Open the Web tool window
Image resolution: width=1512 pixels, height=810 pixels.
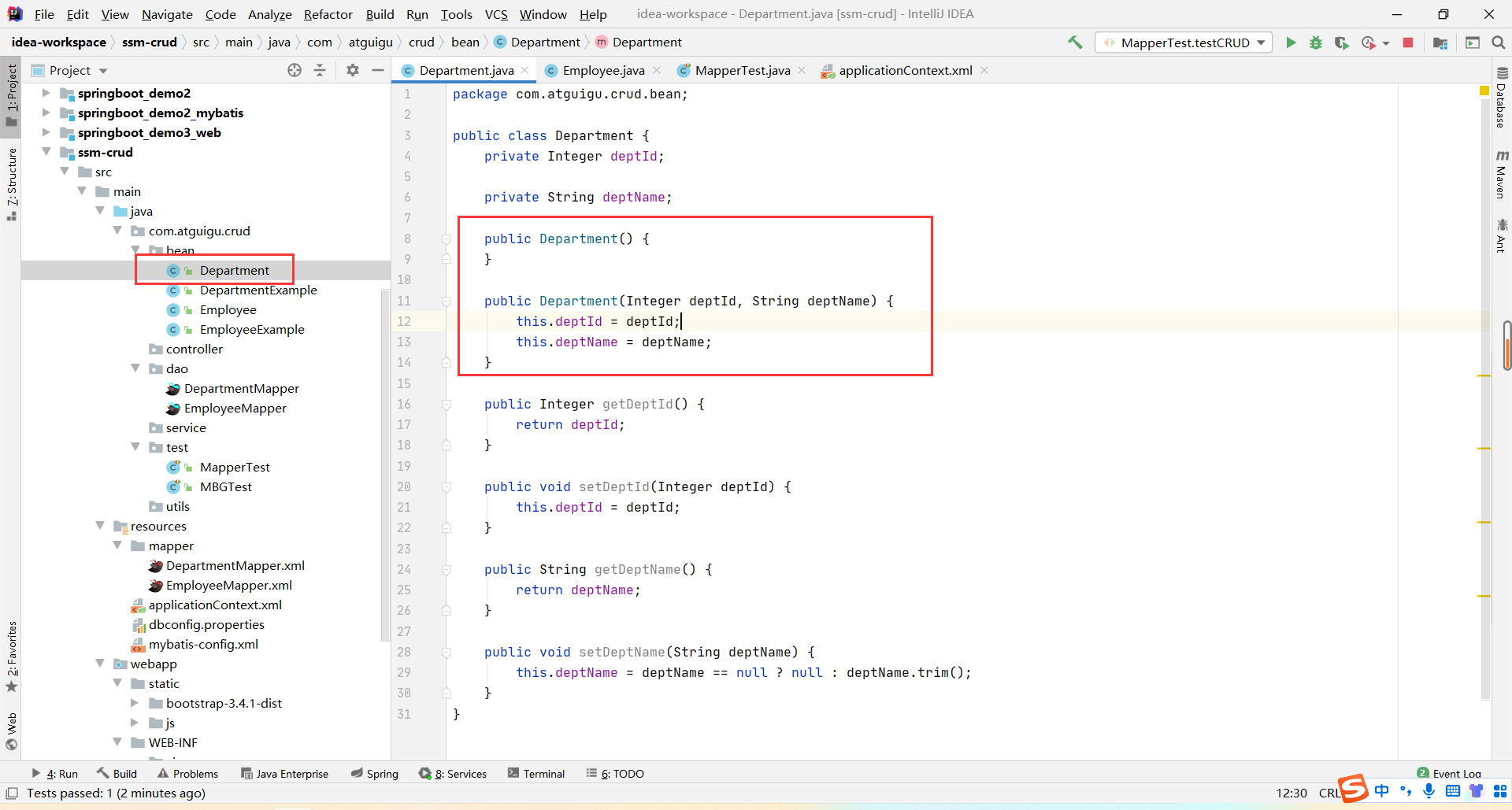coord(11,732)
